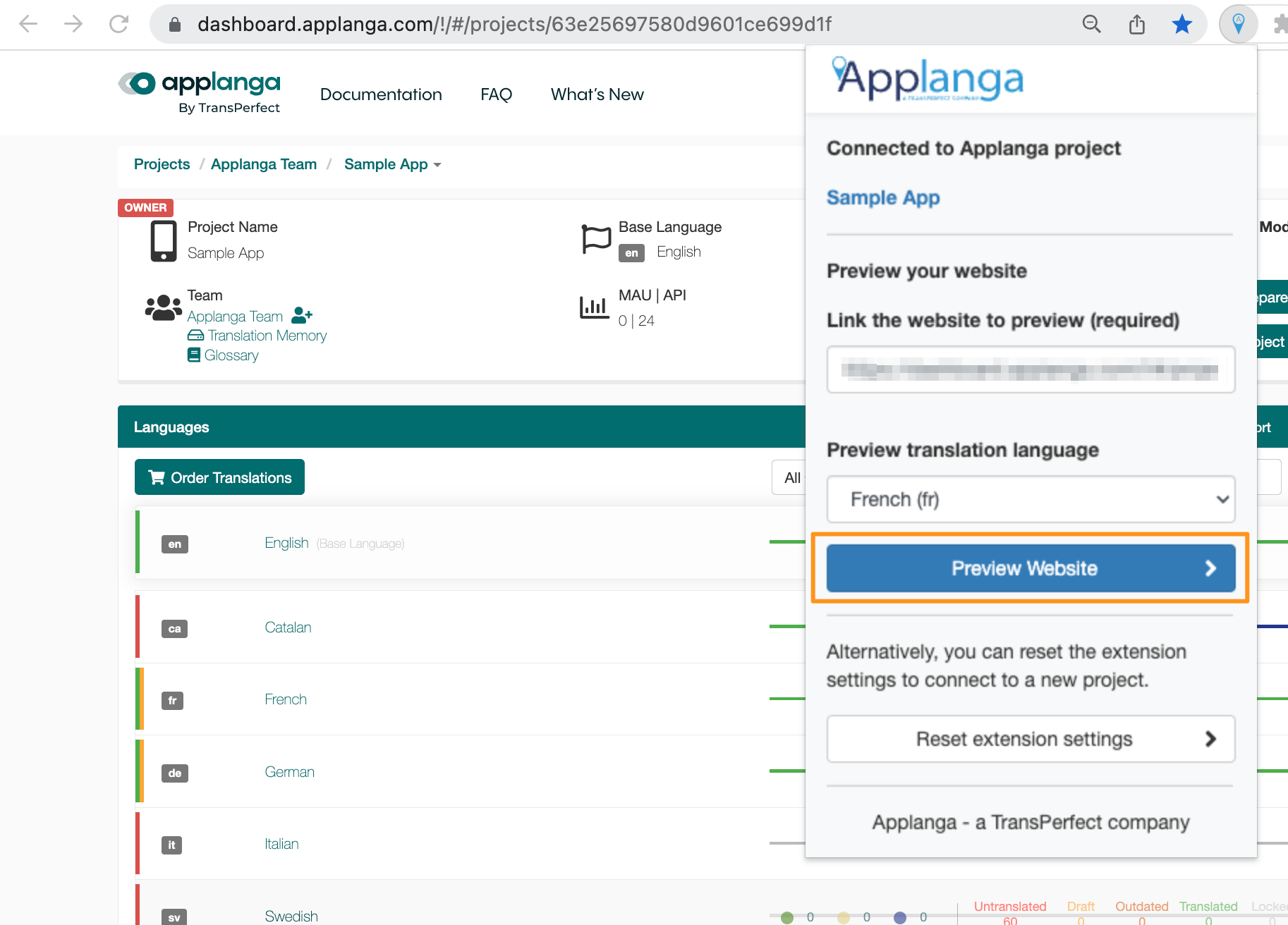
Task: Click the OWNER badge
Action: pyautogui.click(x=145, y=207)
